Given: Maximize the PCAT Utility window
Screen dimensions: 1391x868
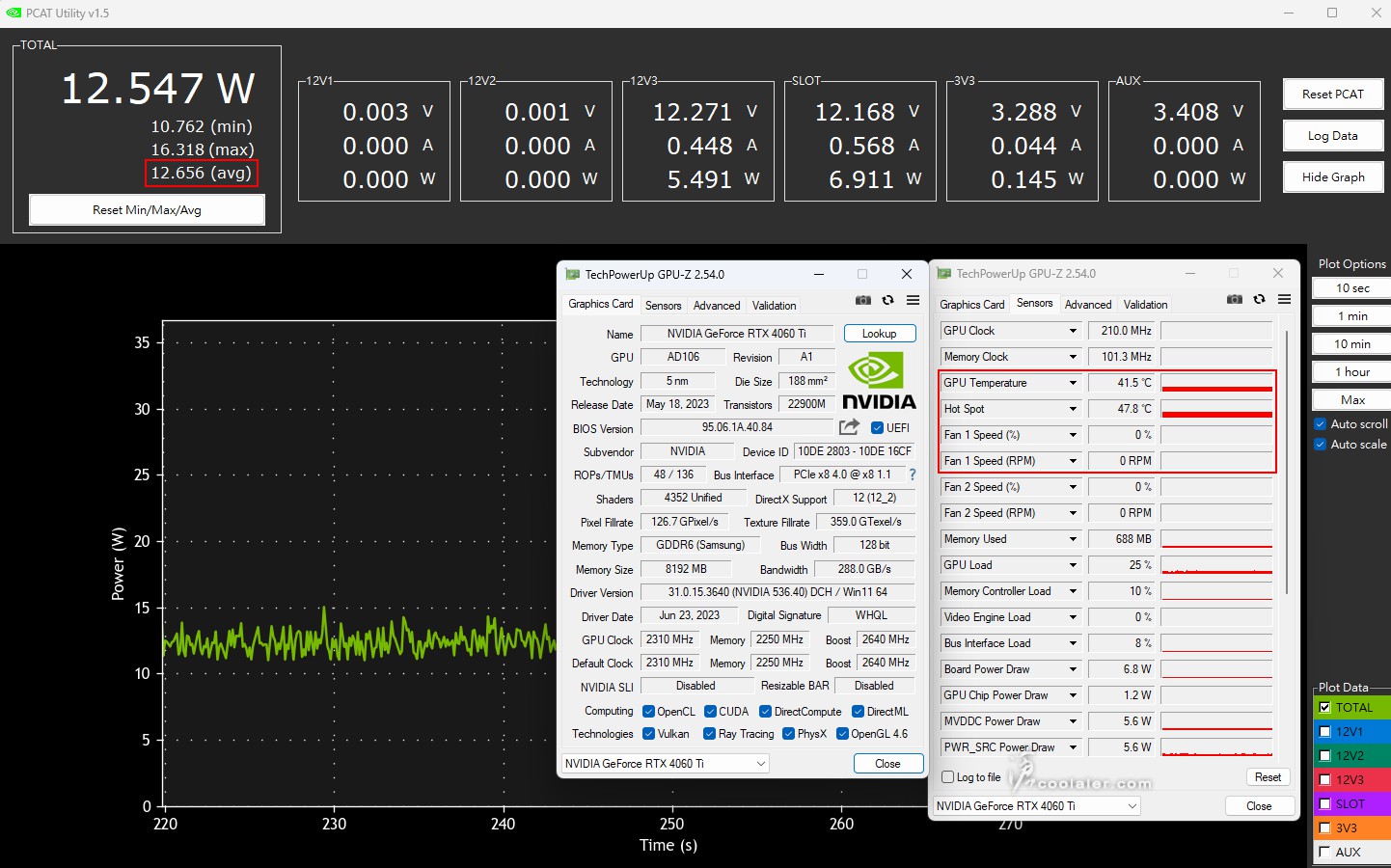Looking at the screenshot, I should pos(1332,13).
